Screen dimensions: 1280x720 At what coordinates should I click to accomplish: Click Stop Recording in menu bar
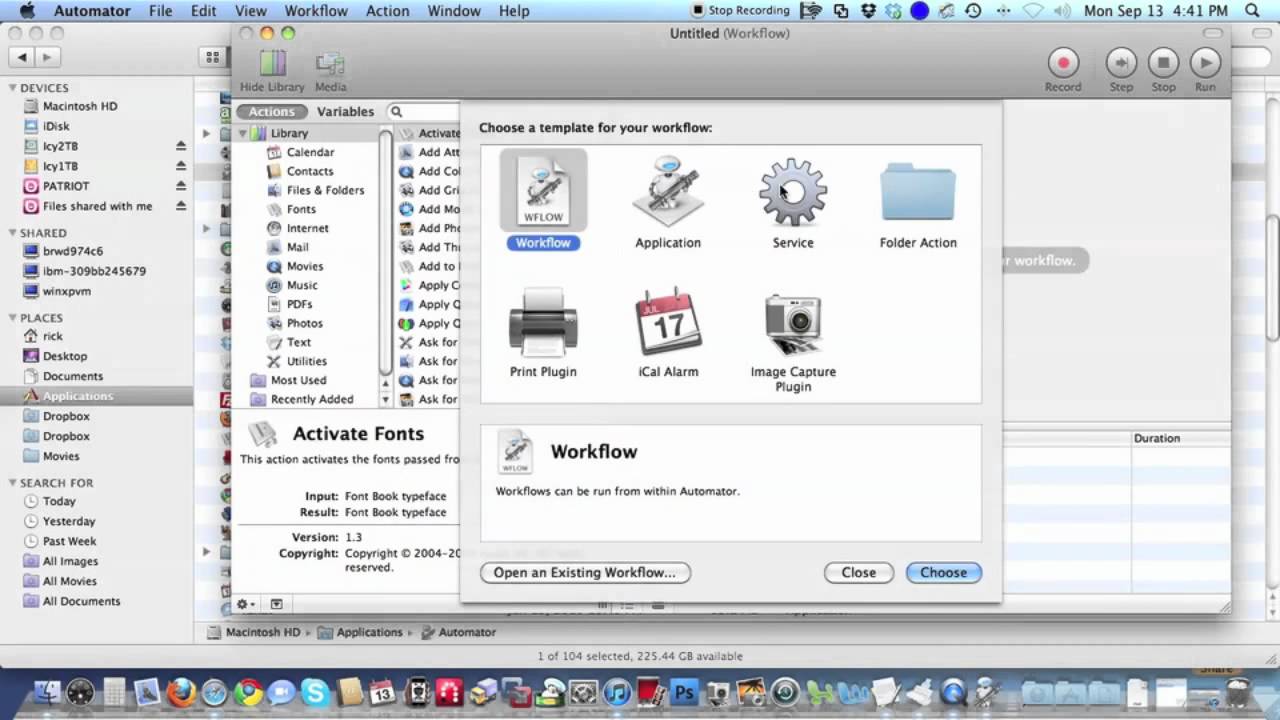pyautogui.click(x=740, y=11)
